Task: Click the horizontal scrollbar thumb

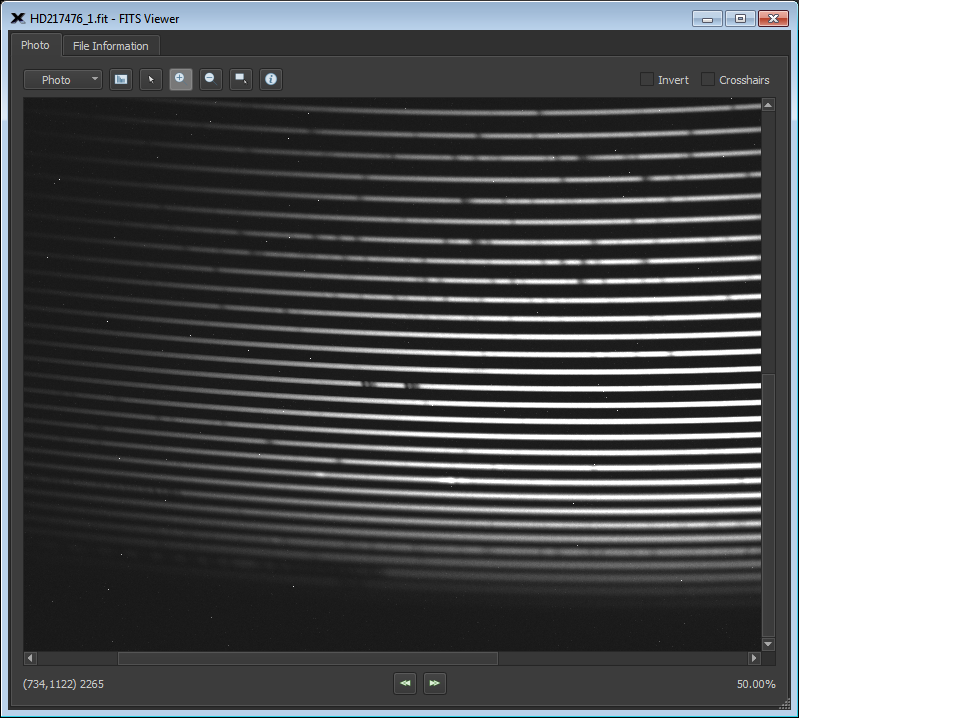Action: 307,658
